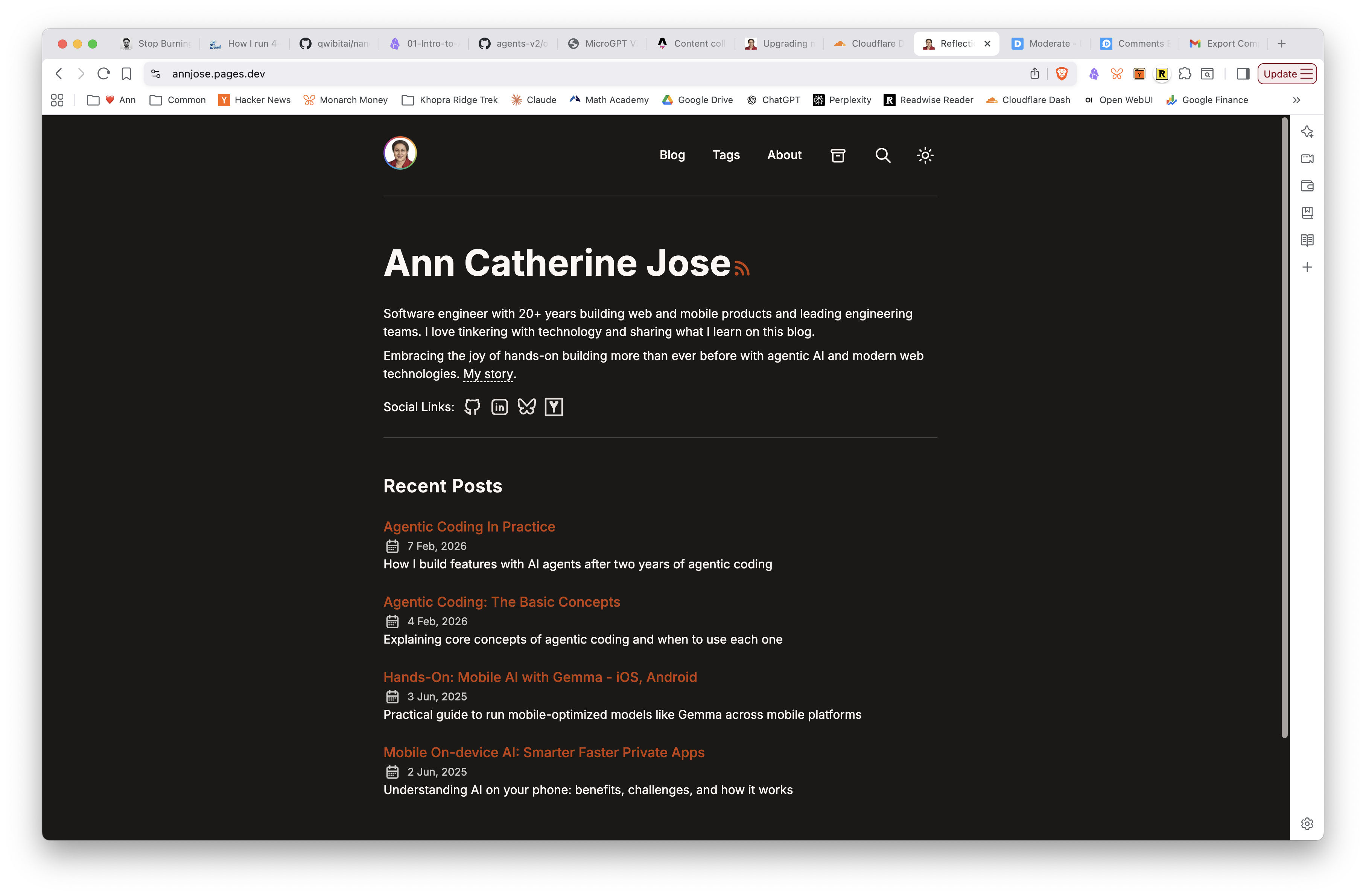Open site permissions controls in the address bar
This screenshot has width=1366, height=896.
pyautogui.click(x=155, y=73)
